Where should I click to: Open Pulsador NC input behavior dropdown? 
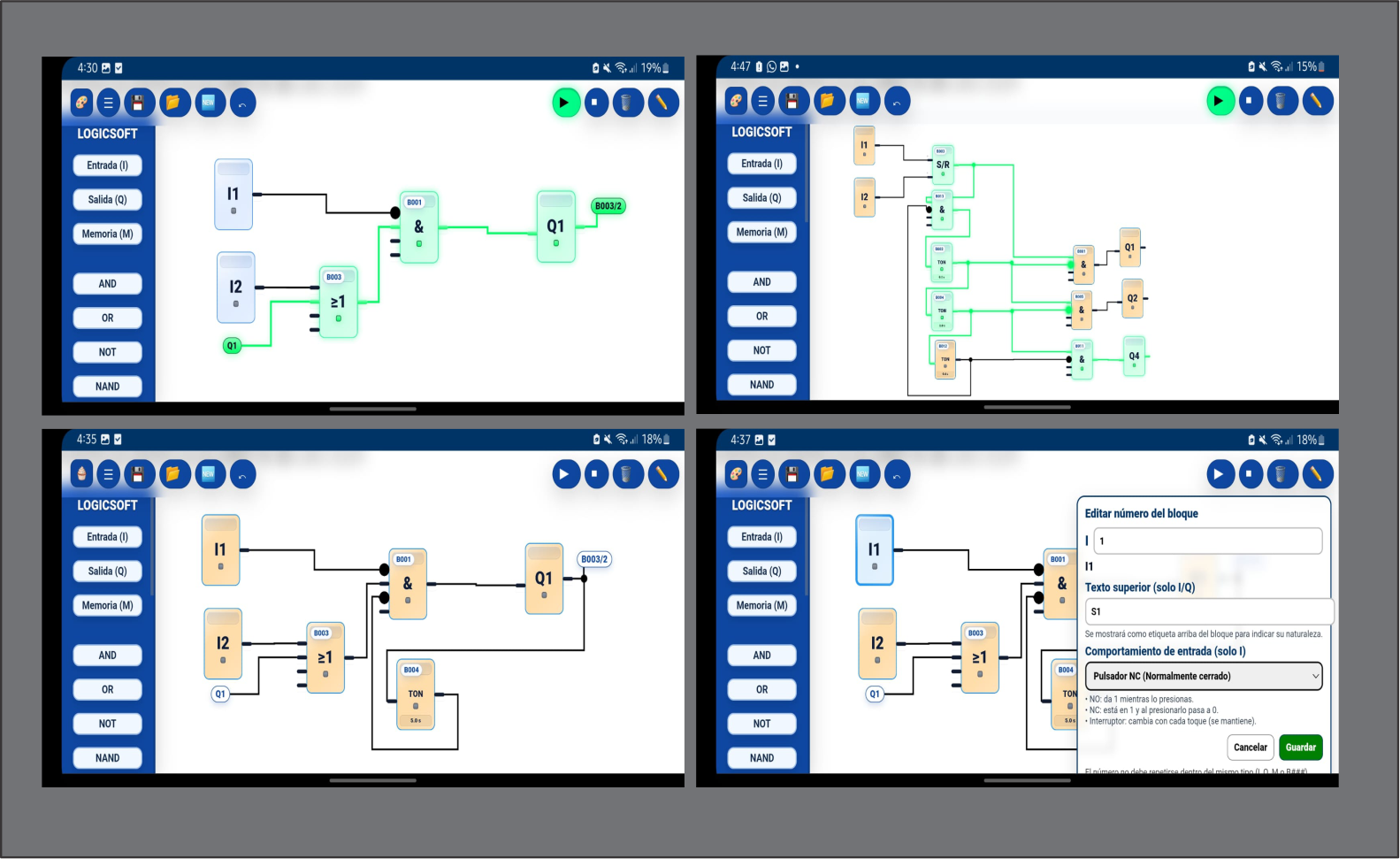(1203, 676)
